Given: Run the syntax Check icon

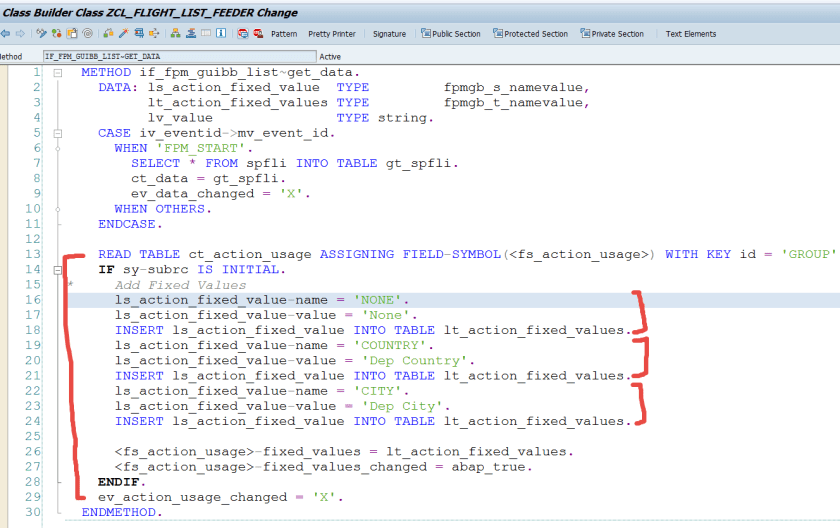Looking at the screenshot, I should (108, 33).
